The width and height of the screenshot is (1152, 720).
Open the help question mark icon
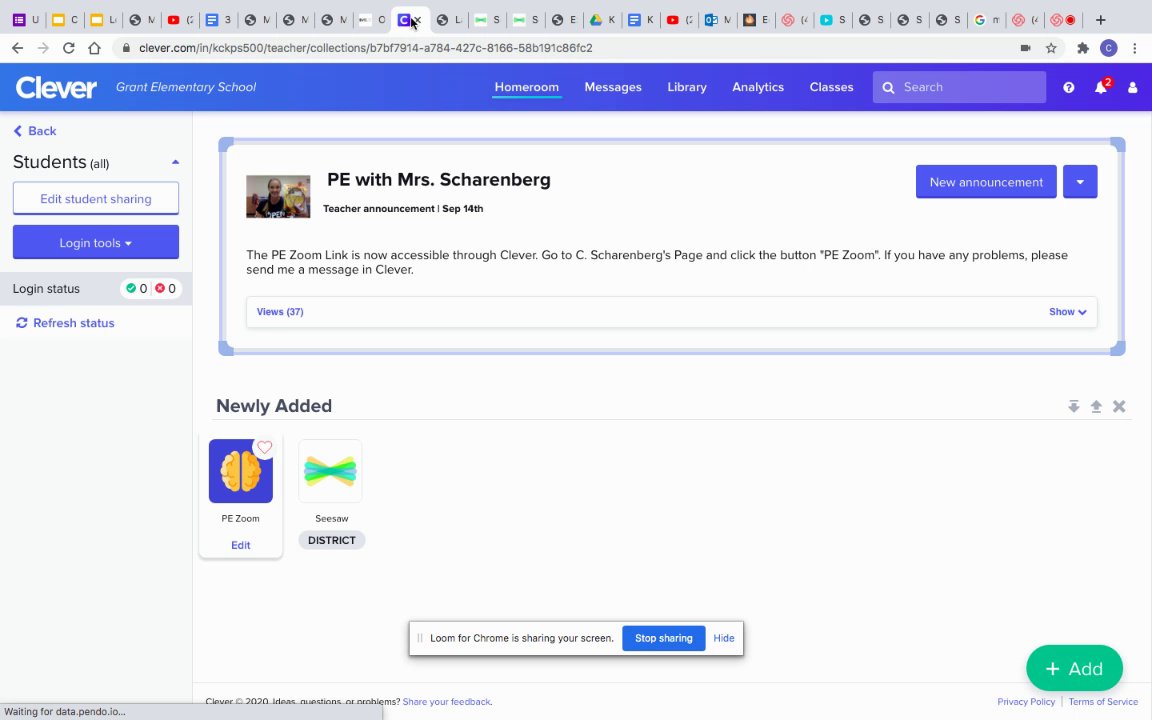(x=1068, y=87)
